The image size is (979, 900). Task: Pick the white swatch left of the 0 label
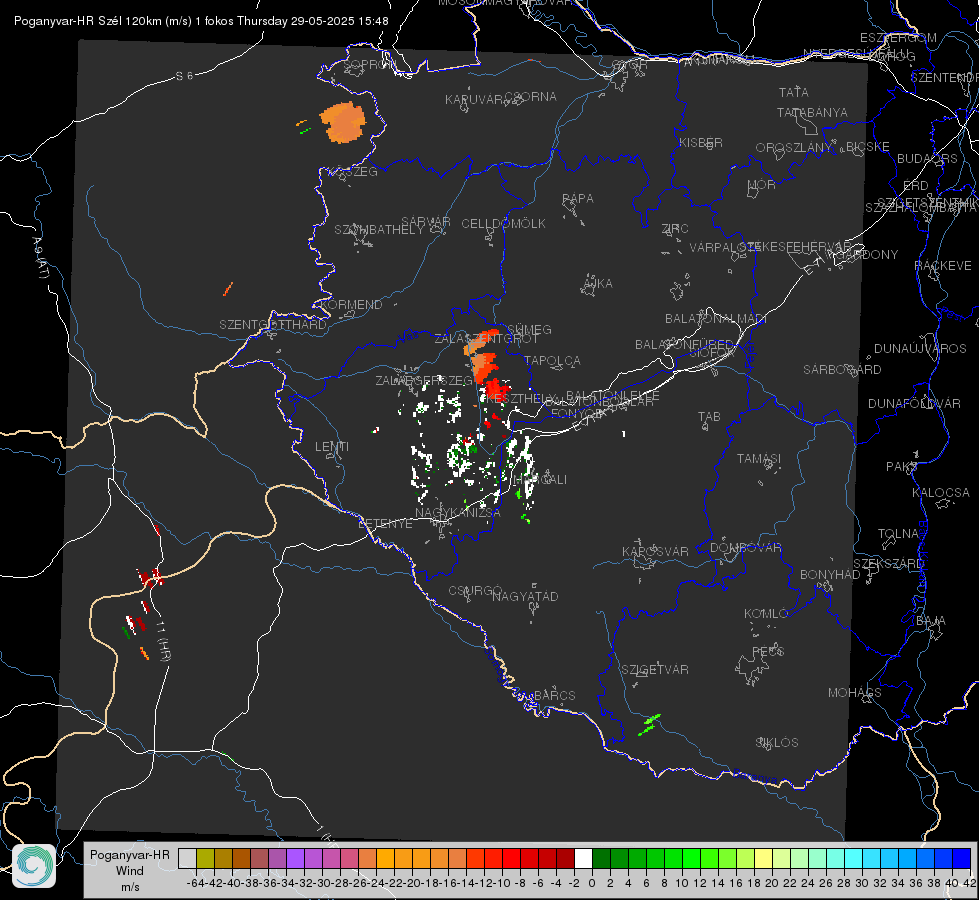pos(583,859)
